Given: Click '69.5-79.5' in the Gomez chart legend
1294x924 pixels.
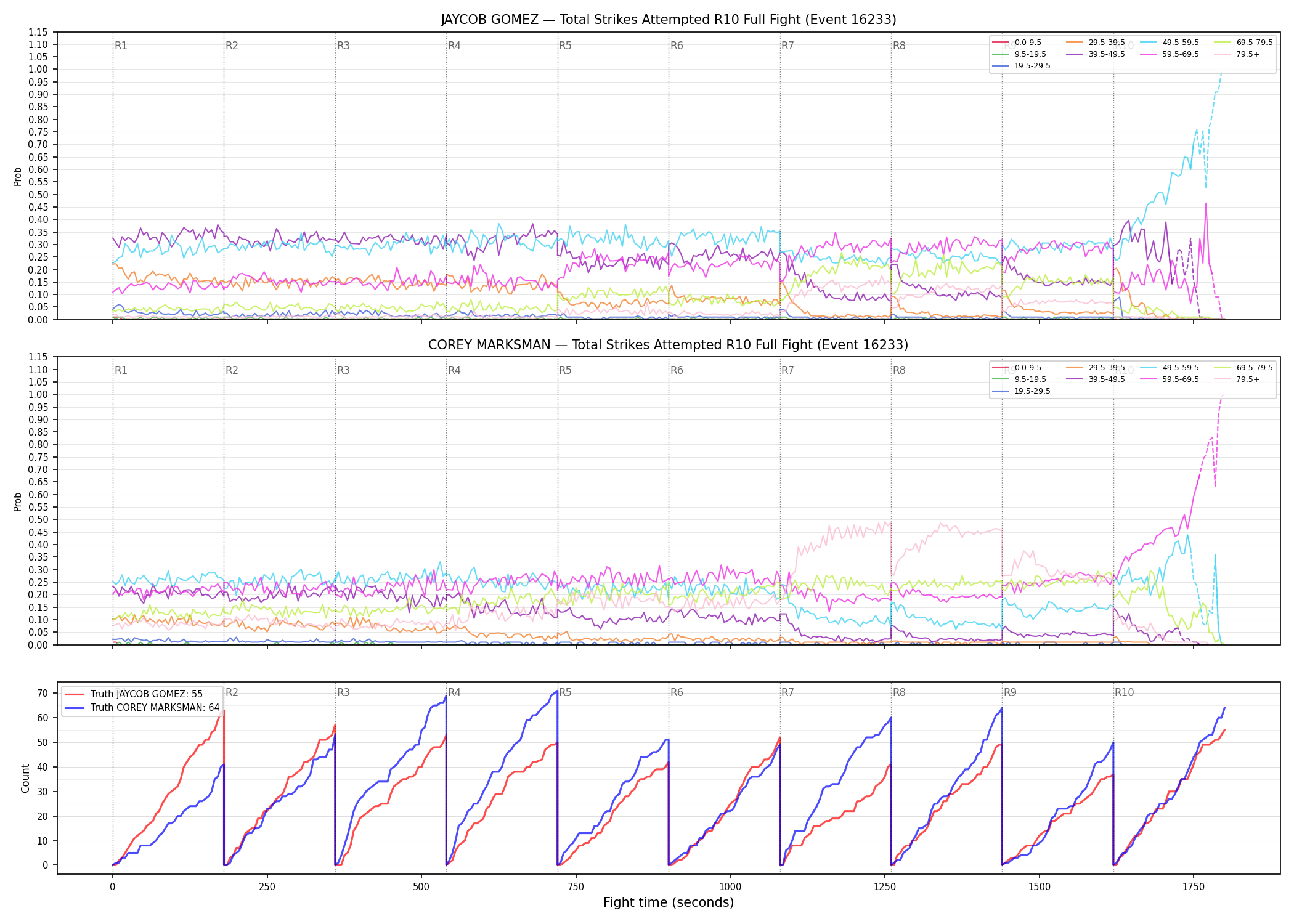Looking at the screenshot, I should [x=1255, y=43].
